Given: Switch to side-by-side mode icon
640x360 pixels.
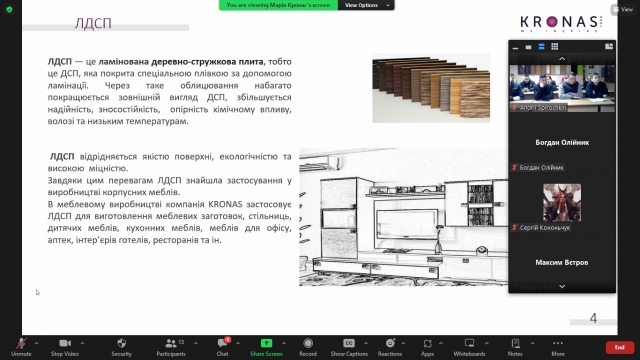Looking at the screenshot, I should click(609, 47).
